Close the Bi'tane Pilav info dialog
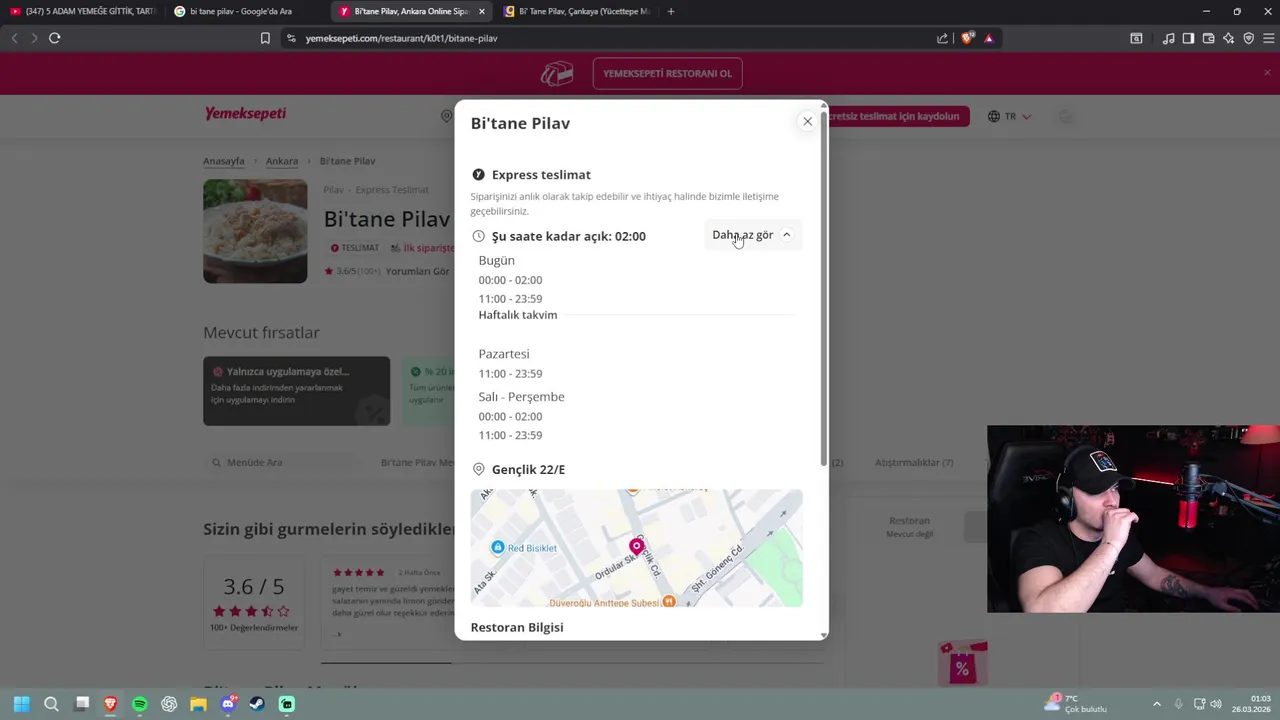The height and width of the screenshot is (720, 1280). point(807,121)
